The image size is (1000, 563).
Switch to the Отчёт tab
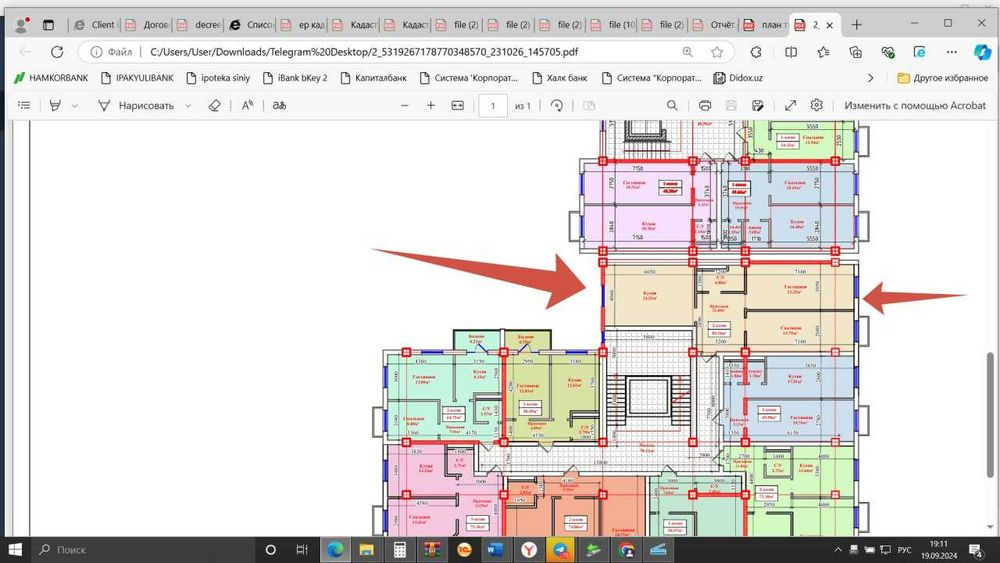point(712,25)
